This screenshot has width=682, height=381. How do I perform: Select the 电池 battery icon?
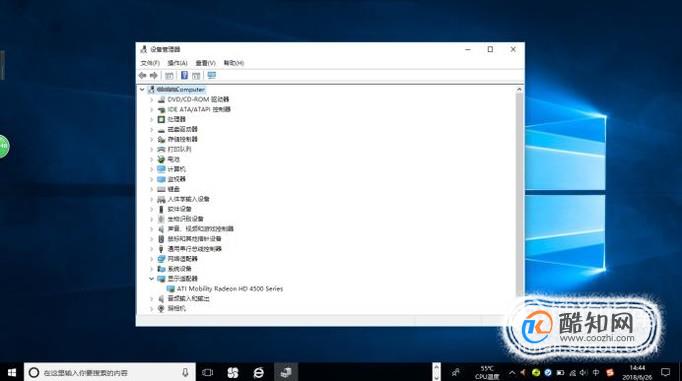[x=161, y=159]
